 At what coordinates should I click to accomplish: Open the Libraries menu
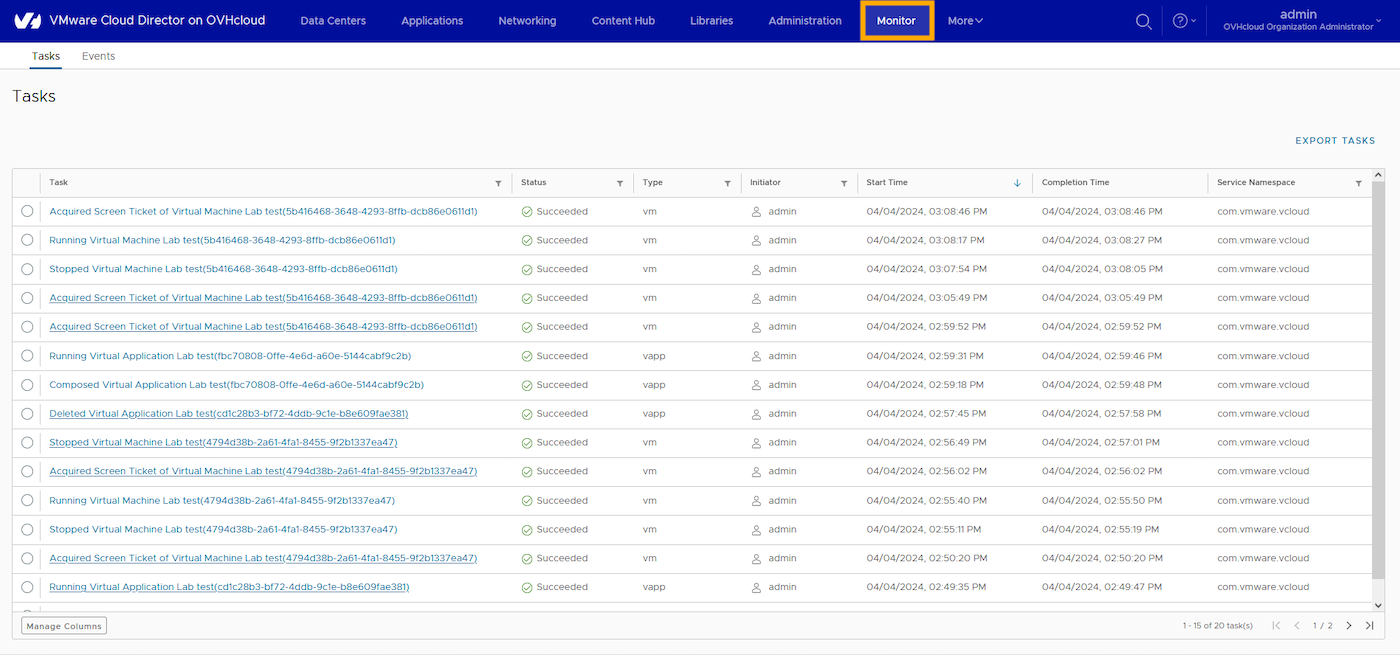tap(711, 21)
